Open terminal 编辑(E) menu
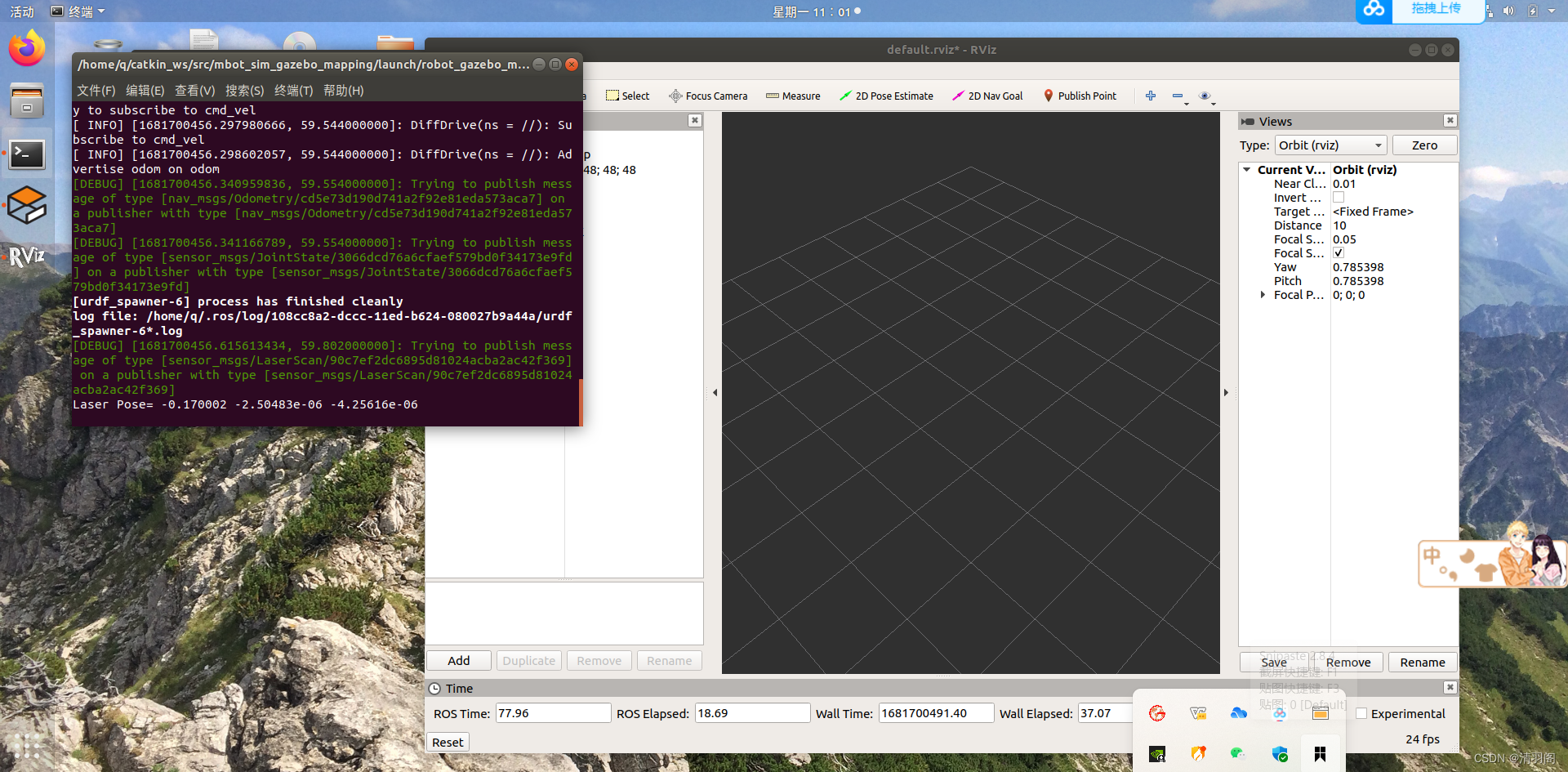Image resolution: width=1568 pixels, height=772 pixels. click(145, 91)
